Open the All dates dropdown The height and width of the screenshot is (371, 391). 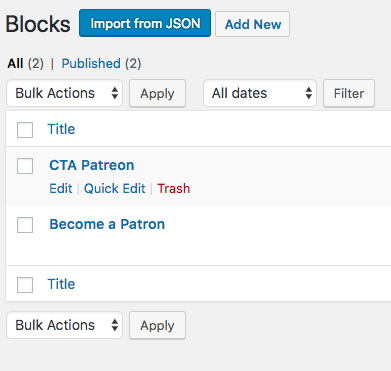260,93
